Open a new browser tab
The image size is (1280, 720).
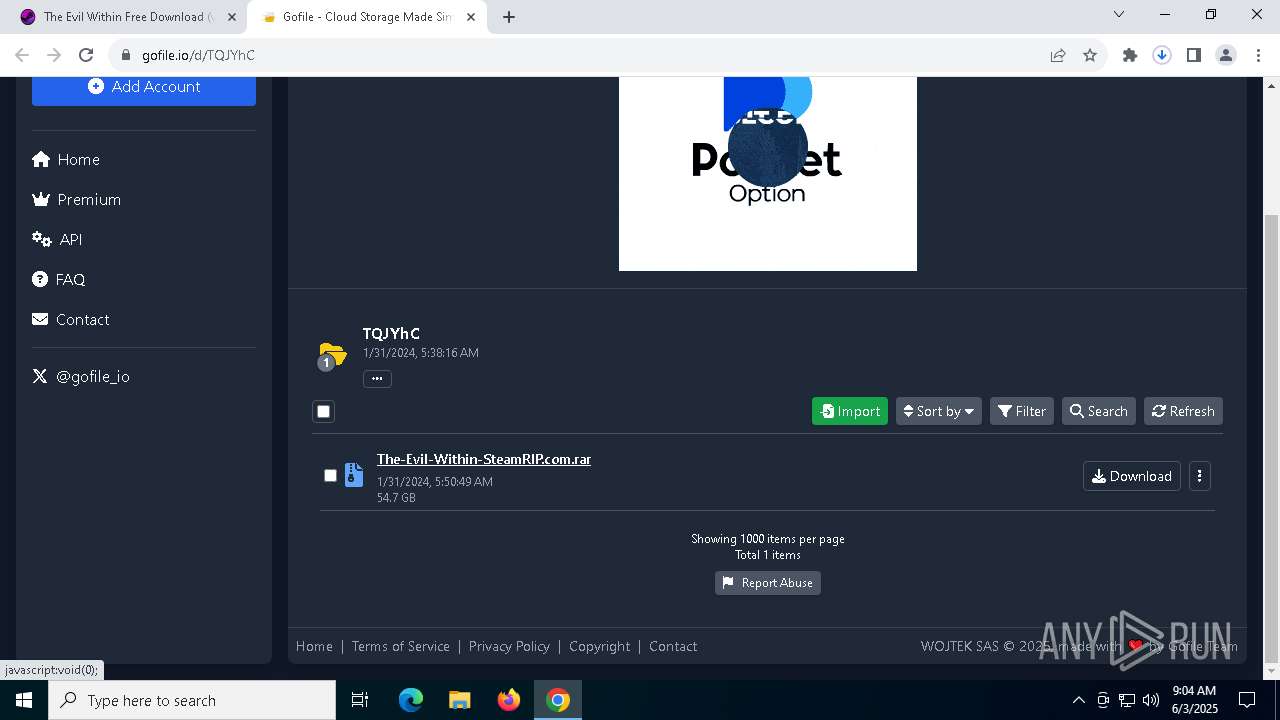pos(509,17)
